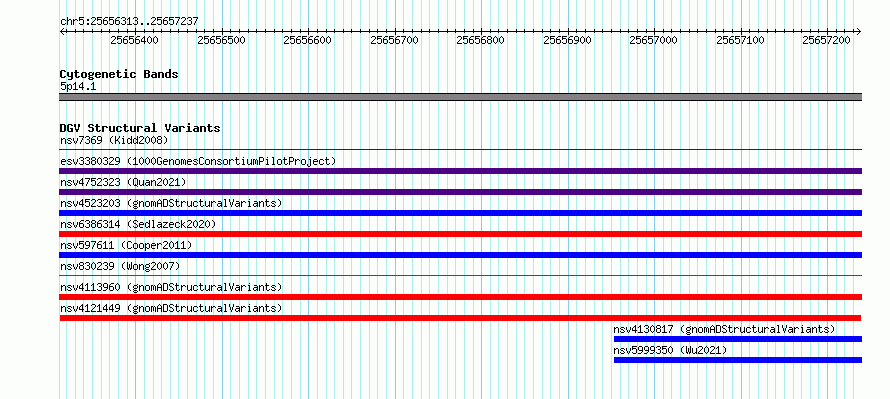890x399 pixels.
Task: Click the short blue bar under nsv4130817
Action: 738,339
